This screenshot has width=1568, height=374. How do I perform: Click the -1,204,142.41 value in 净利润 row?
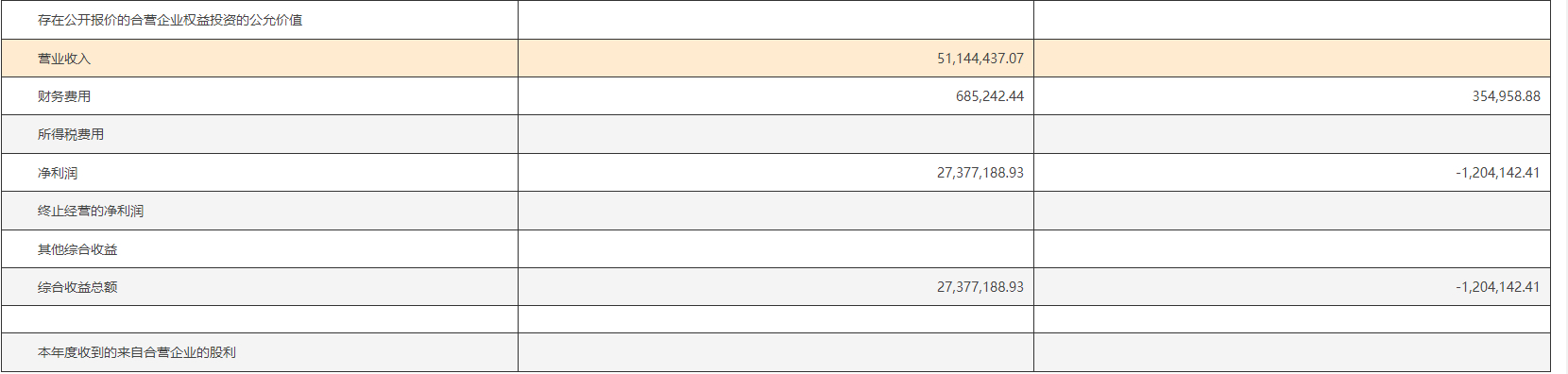[x=1498, y=173]
